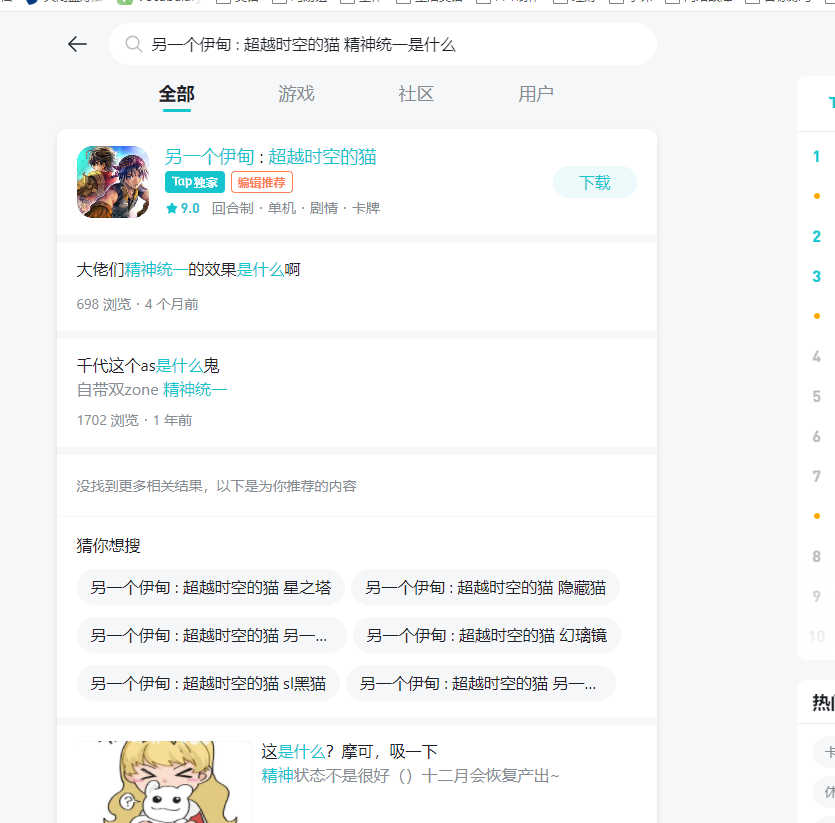Open rank number 8 in the side list
Viewport: 835px width, 823px height.
pyautogui.click(x=816, y=557)
